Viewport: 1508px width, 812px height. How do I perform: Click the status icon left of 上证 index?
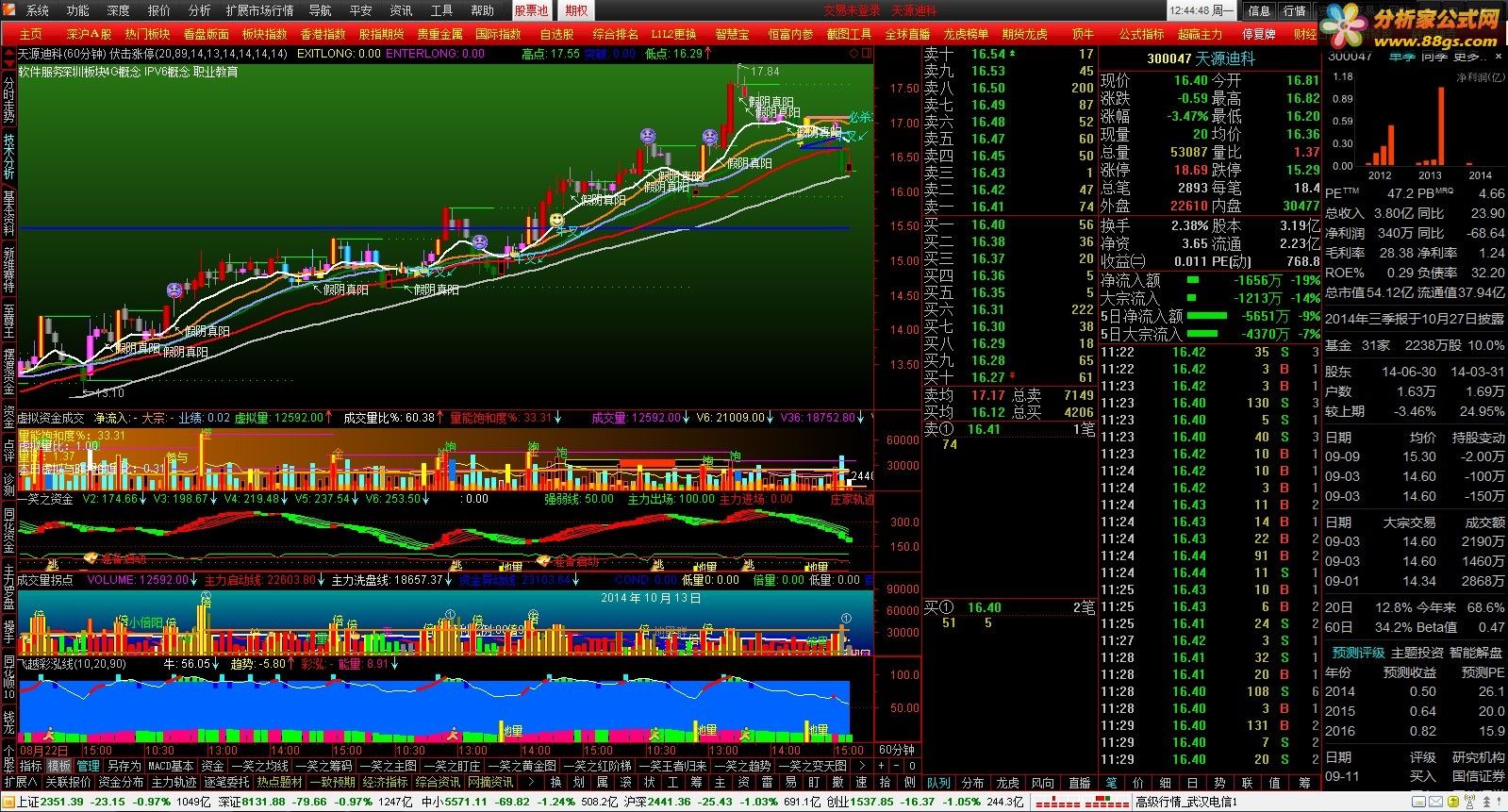[x=8, y=803]
